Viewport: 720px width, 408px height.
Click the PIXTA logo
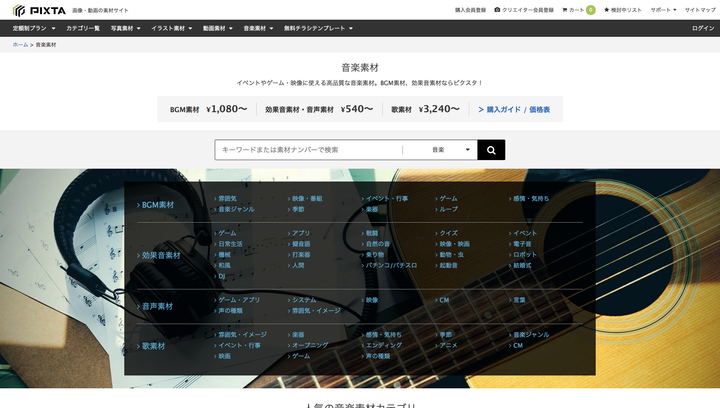(39, 10)
